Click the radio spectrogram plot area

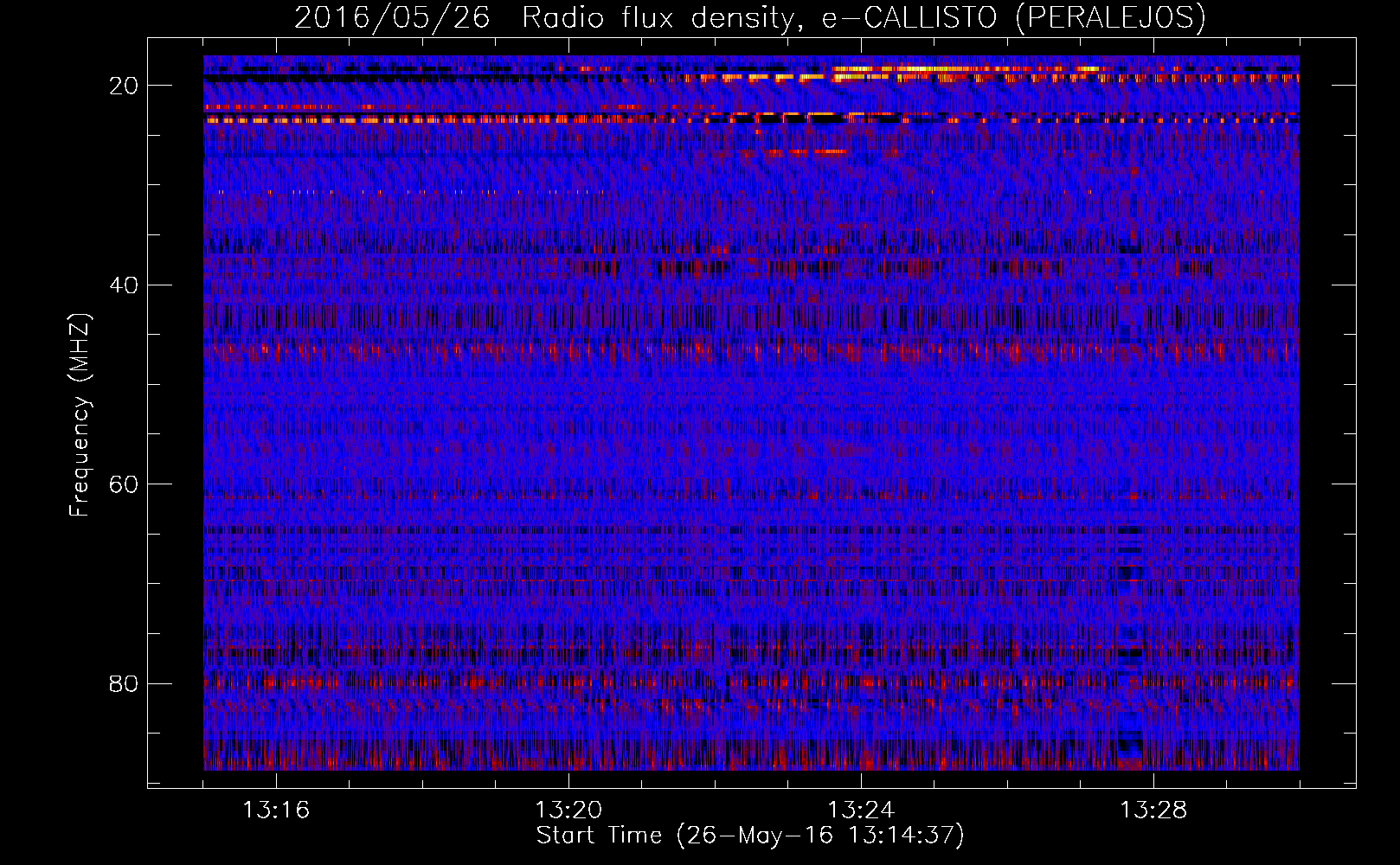pyautogui.click(x=751, y=413)
